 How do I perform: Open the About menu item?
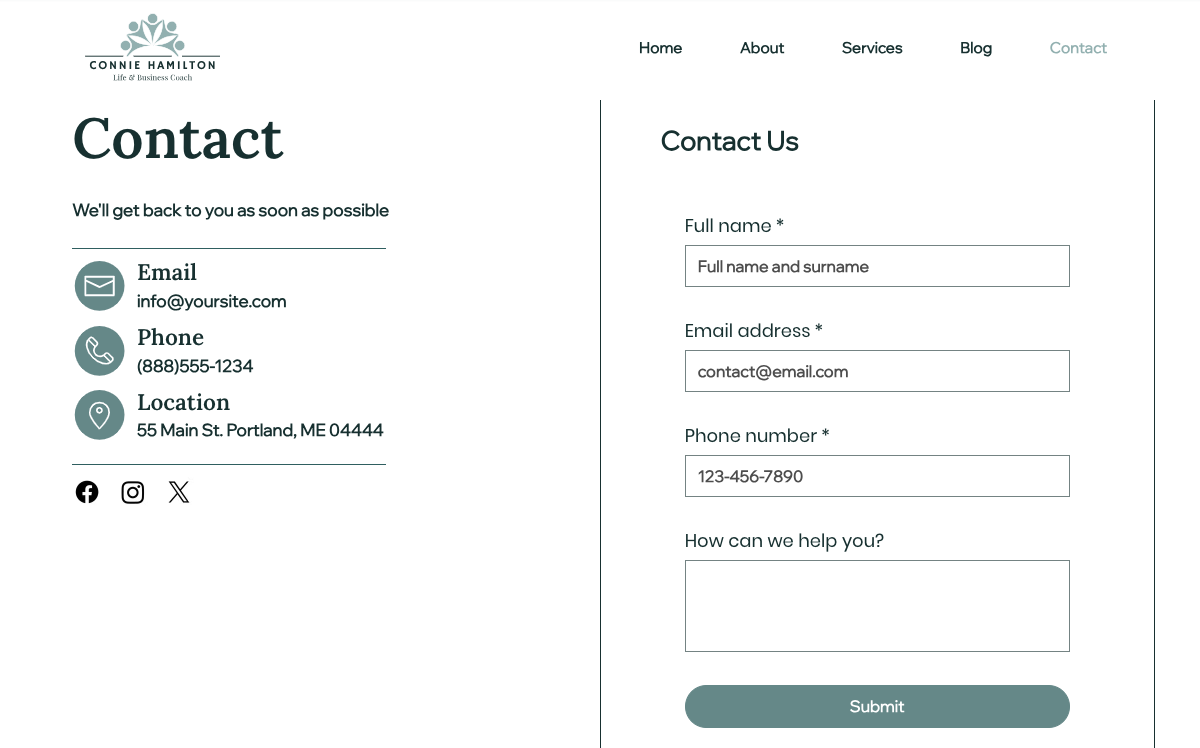point(762,48)
